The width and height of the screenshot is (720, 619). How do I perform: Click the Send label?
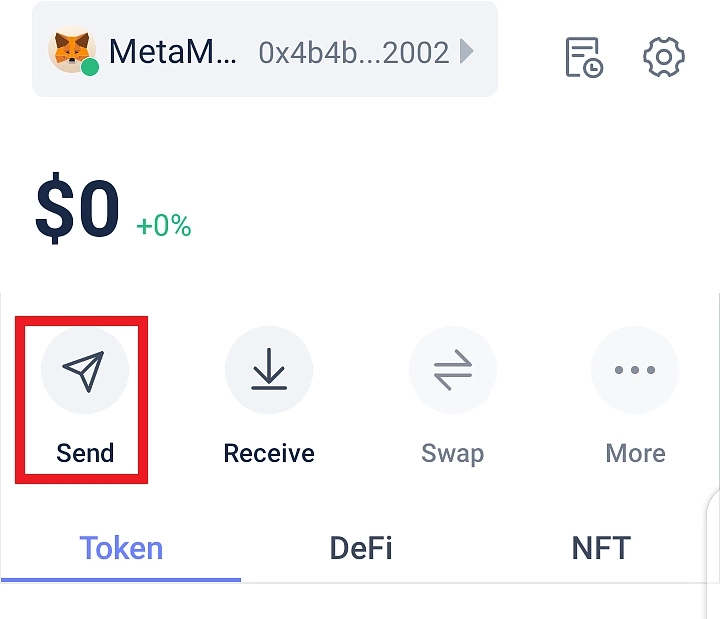point(85,453)
